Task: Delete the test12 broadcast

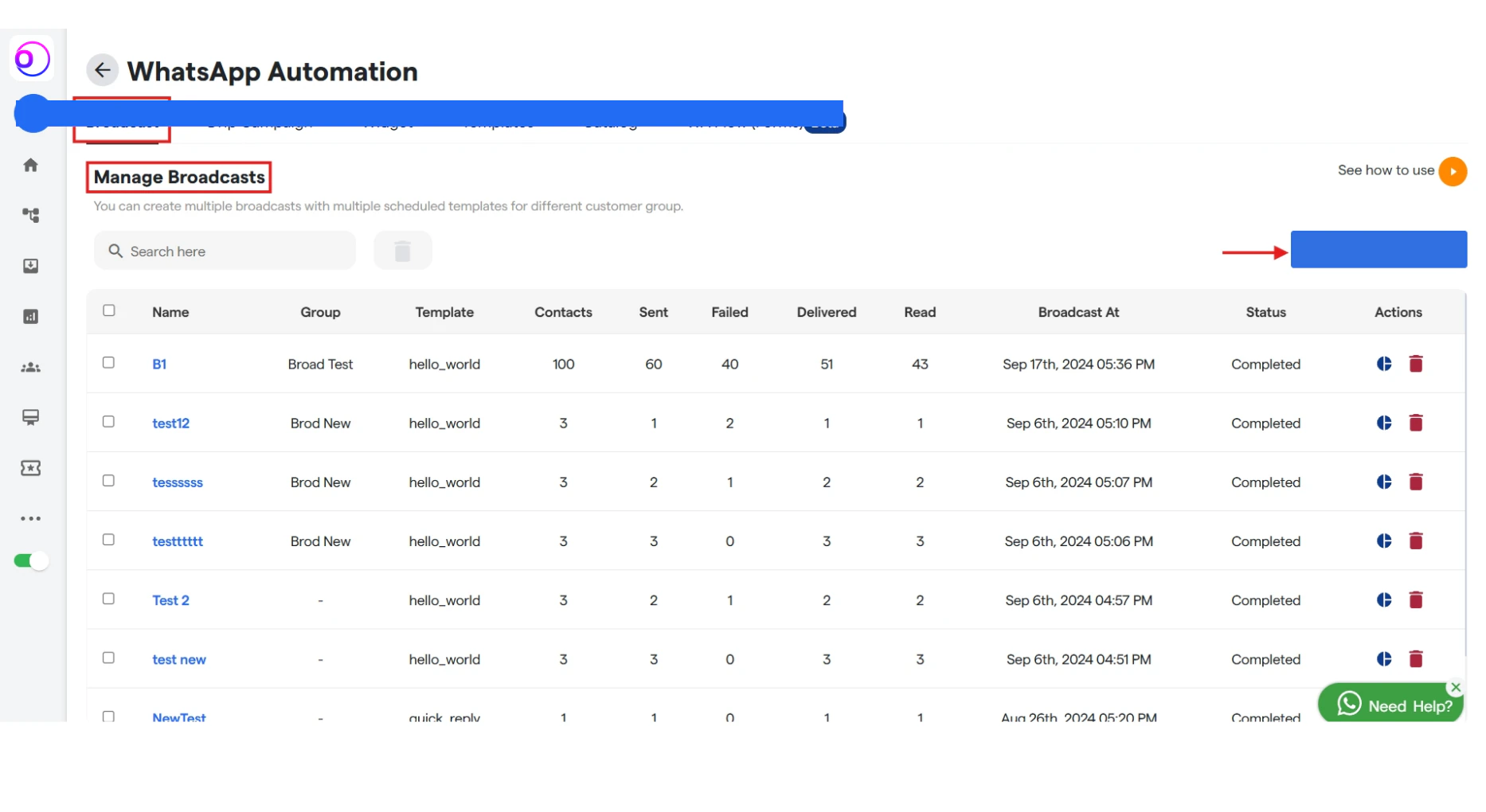Action: (x=1416, y=423)
